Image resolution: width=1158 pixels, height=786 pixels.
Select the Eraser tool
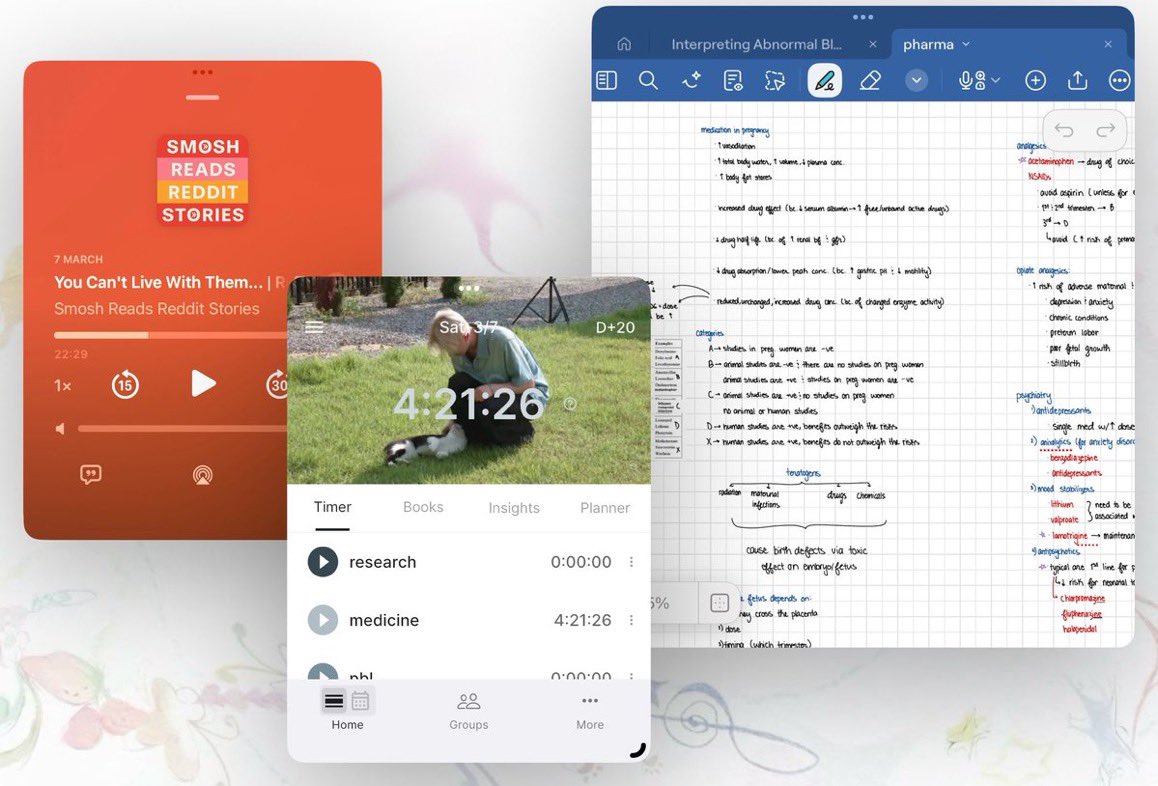[x=871, y=80]
